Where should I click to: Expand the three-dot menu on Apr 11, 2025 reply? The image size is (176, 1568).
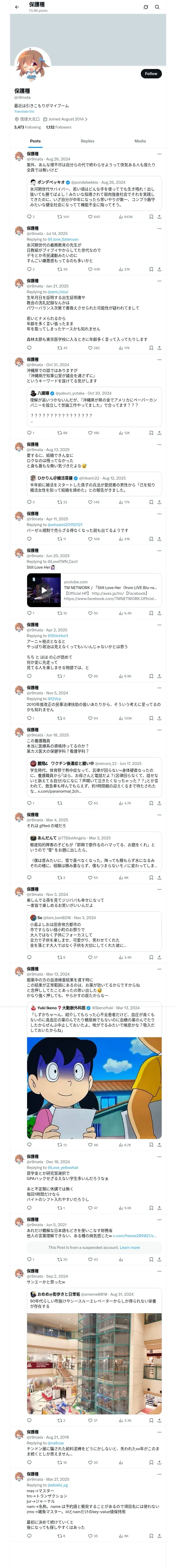pyautogui.click(x=159, y=514)
